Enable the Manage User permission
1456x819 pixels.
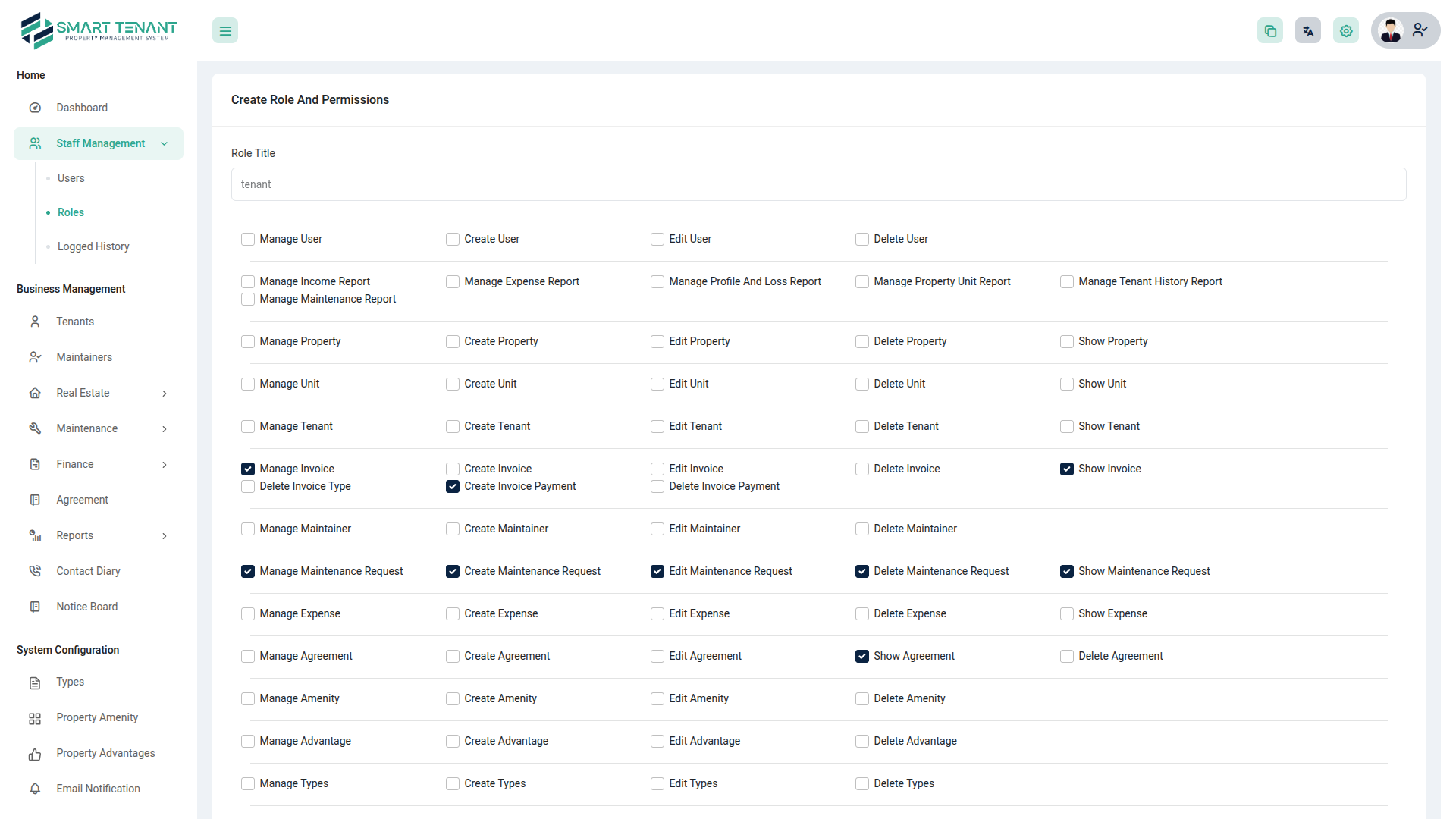pos(247,239)
